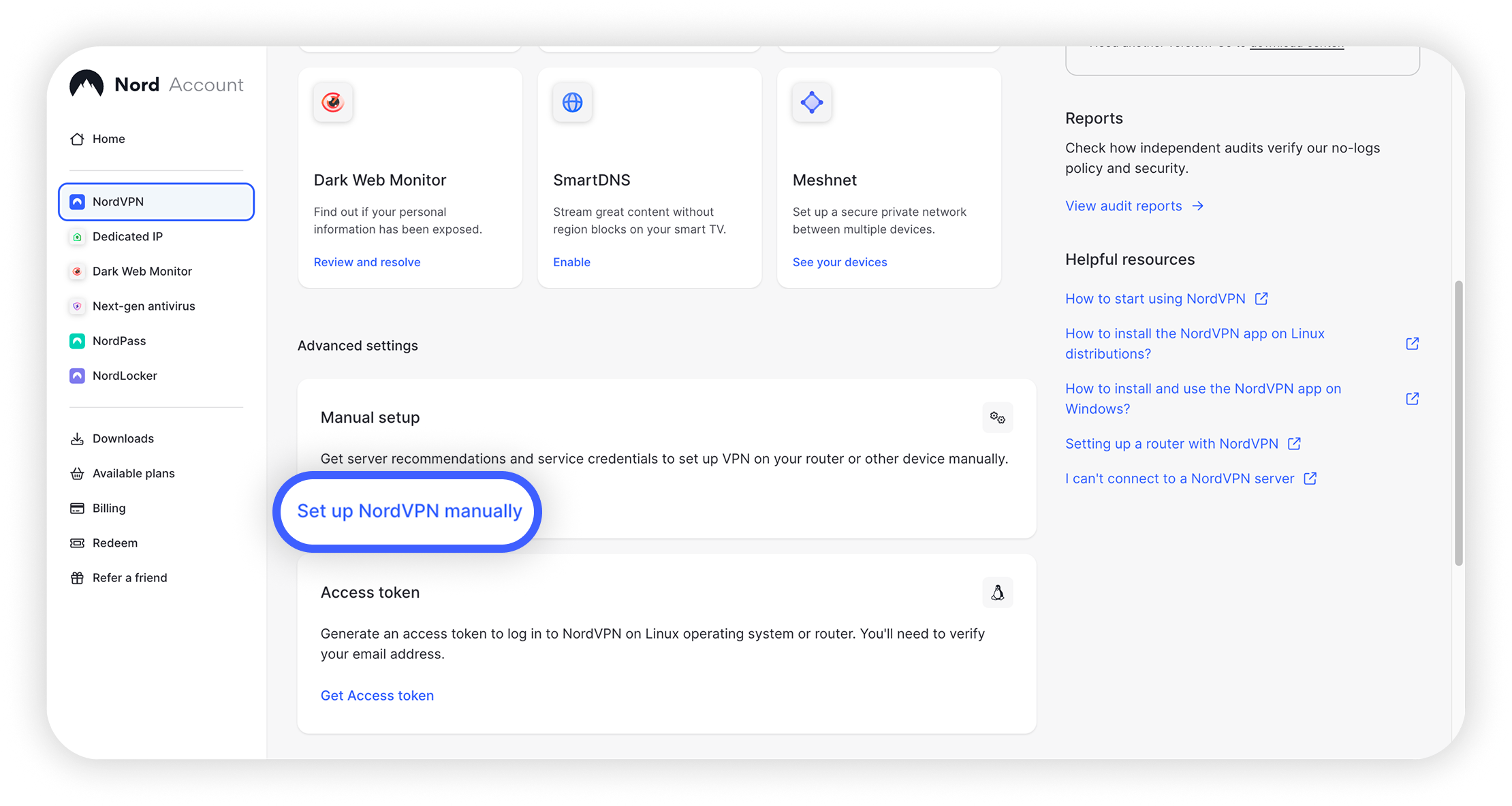Click See your devices link

tap(840, 262)
